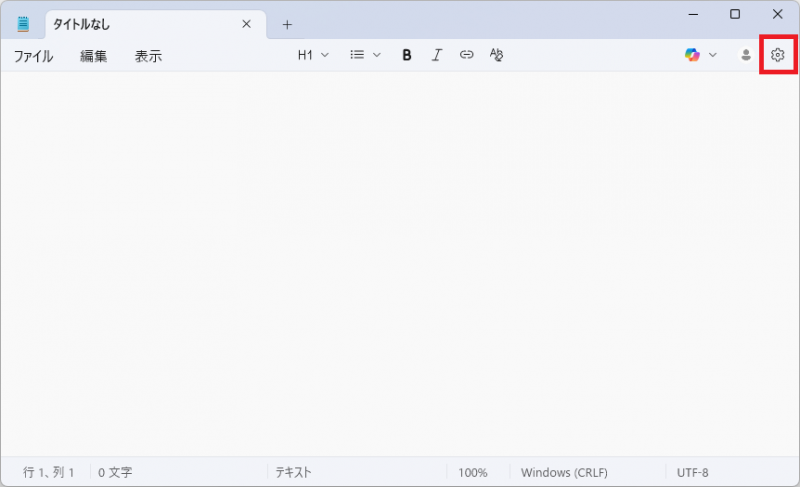The width and height of the screenshot is (800, 487).
Task: Click inside the empty text editing area
Action: (x=400, y=260)
